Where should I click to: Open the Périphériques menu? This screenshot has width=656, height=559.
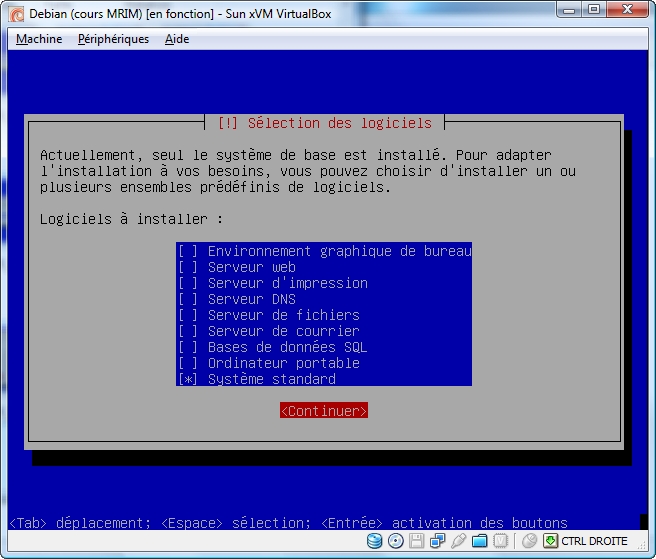[113, 39]
